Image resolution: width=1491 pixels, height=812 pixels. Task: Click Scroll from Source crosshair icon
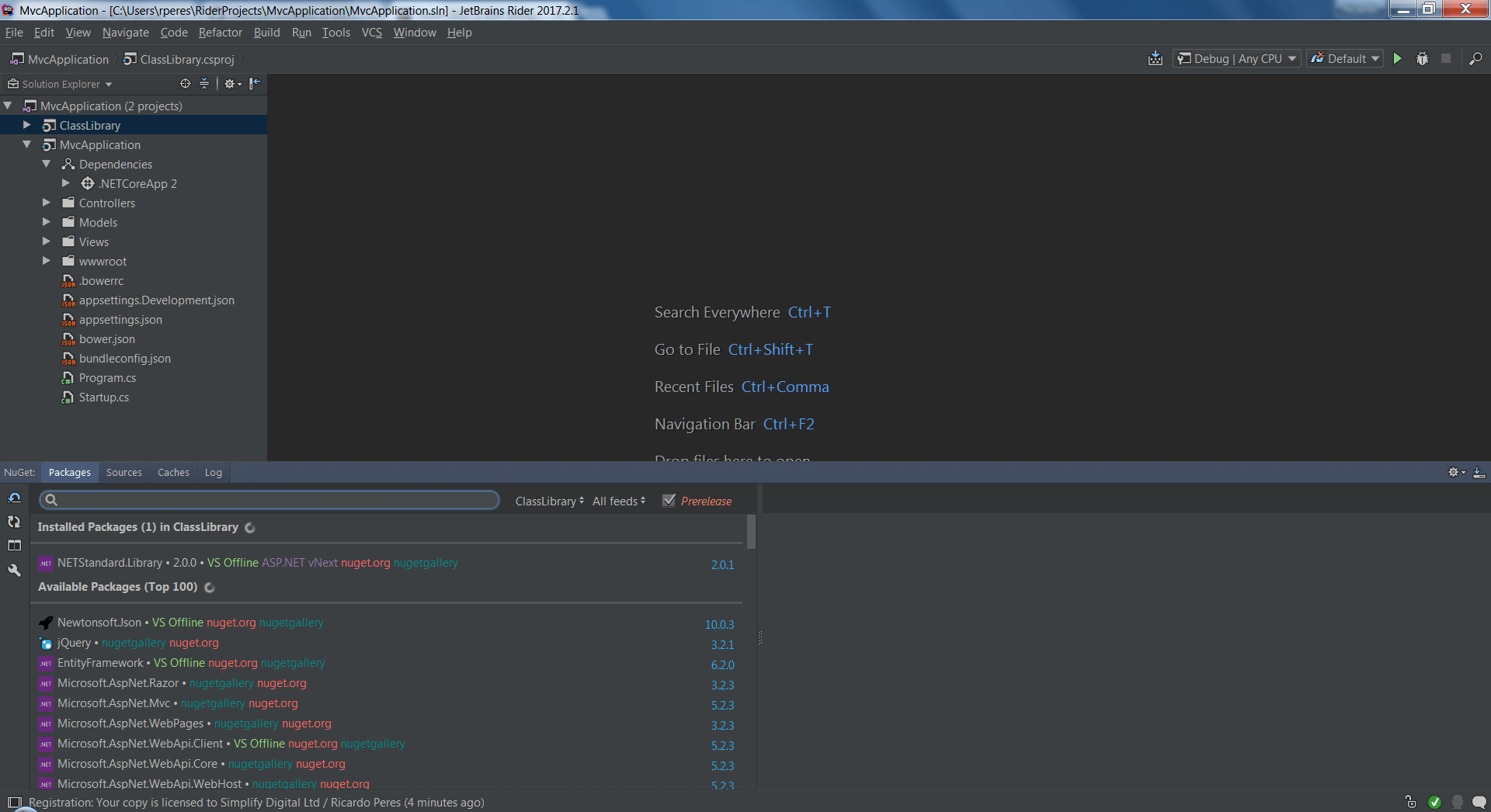[185, 84]
